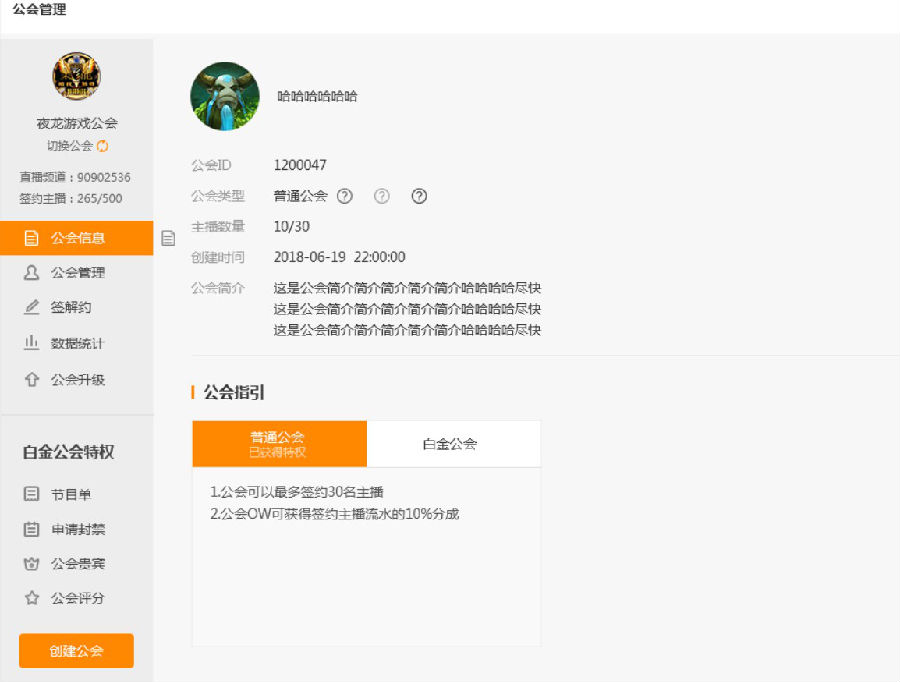Image resolution: width=900 pixels, height=682 pixels.
Task: Click the orange refresh icon next to 切换公会
Action: (103, 146)
